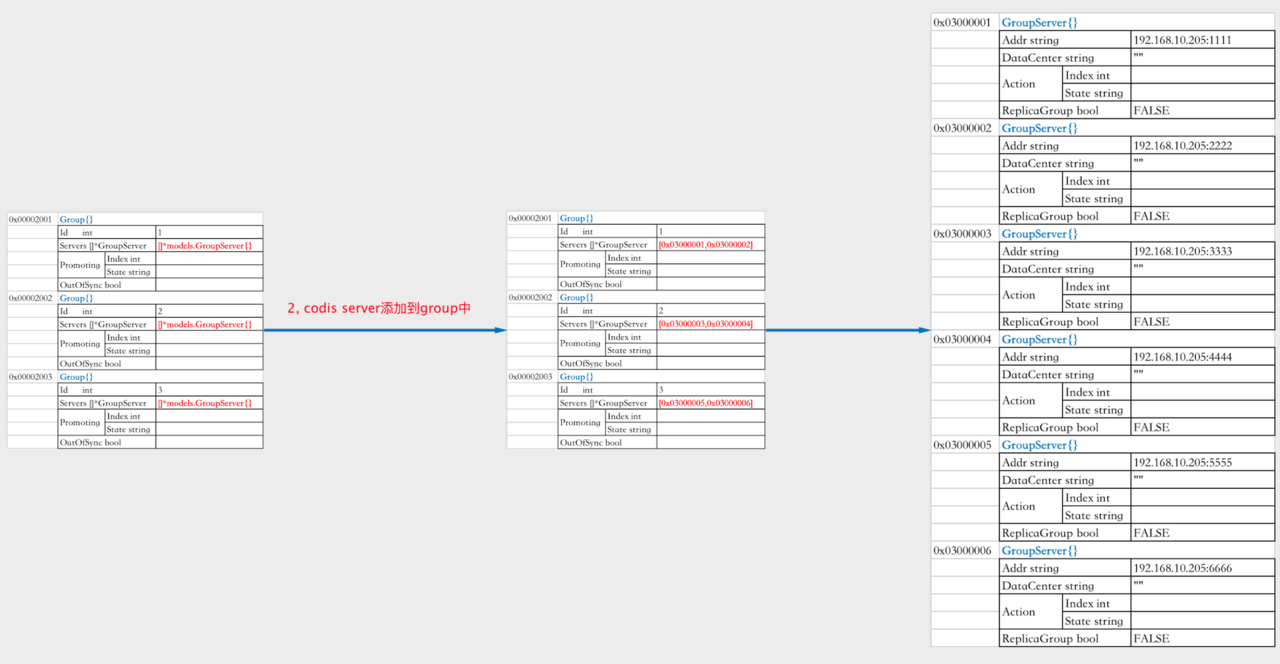Click "DataCenter string" label below 192.168.10.205:3333
Image resolution: width=1280 pixels, height=664 pixels.
tap(1048, 269)
